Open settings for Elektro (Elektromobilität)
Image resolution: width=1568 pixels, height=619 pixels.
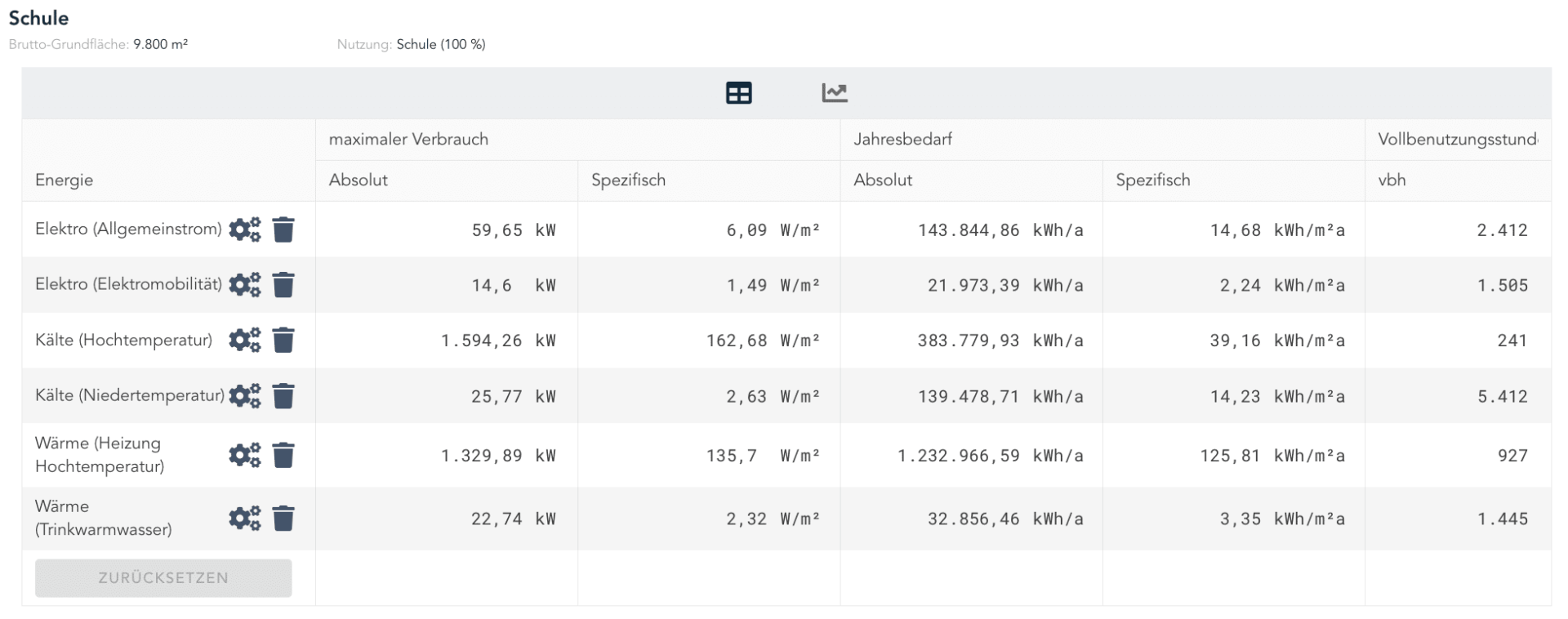pos(244,285)
